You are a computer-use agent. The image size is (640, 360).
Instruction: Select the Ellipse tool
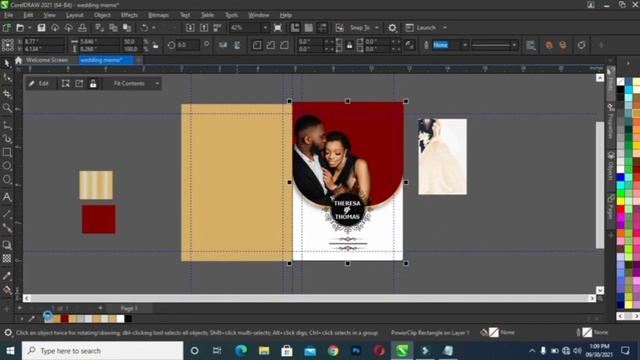tap(7, 166)
